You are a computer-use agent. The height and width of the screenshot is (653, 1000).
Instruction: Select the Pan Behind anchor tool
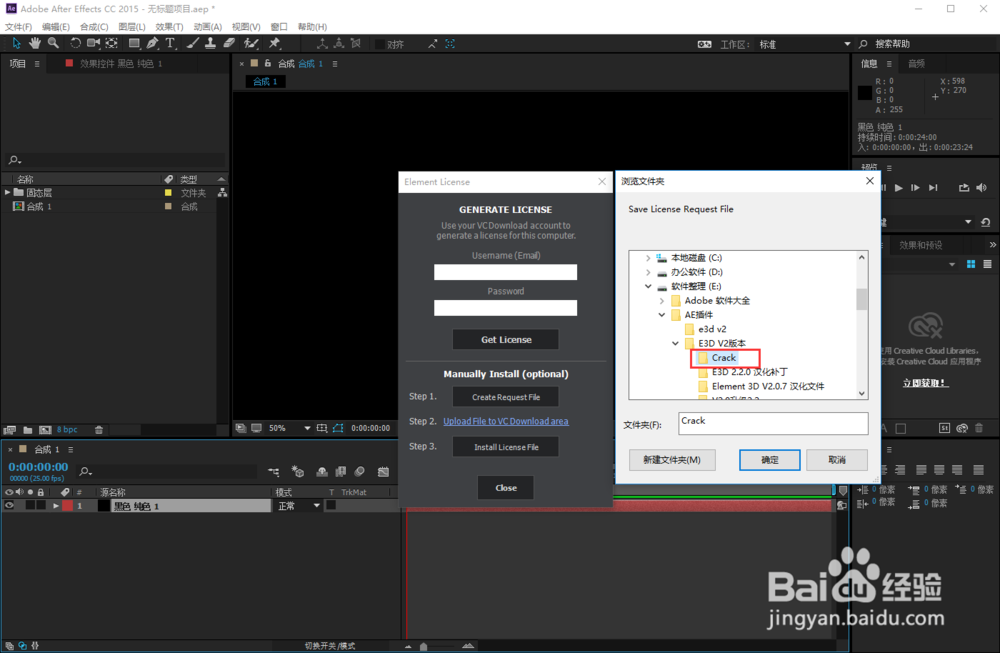(112, 43)
